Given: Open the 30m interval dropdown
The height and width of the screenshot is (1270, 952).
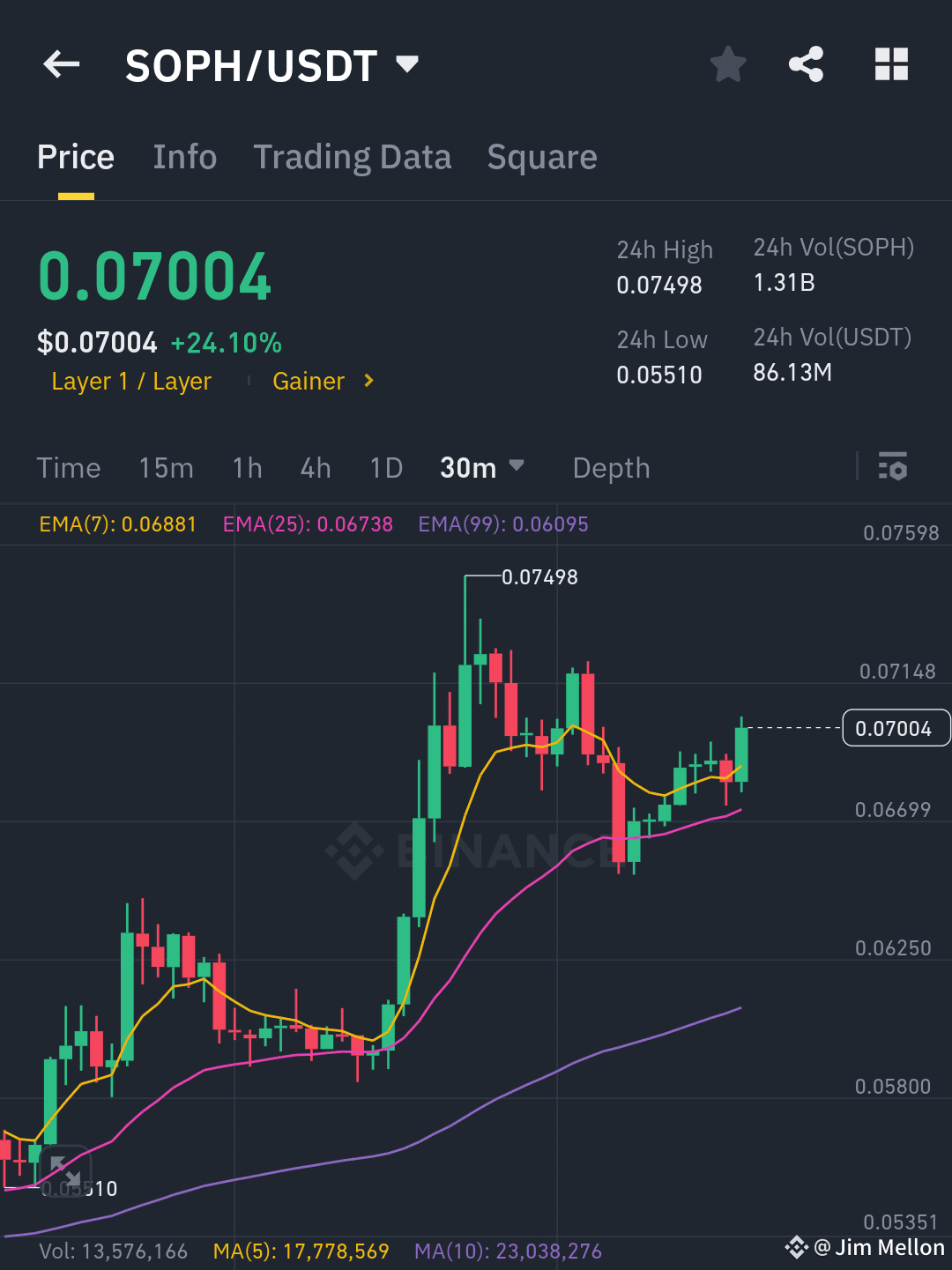Looking at the screenshot, I should [482, 467].
